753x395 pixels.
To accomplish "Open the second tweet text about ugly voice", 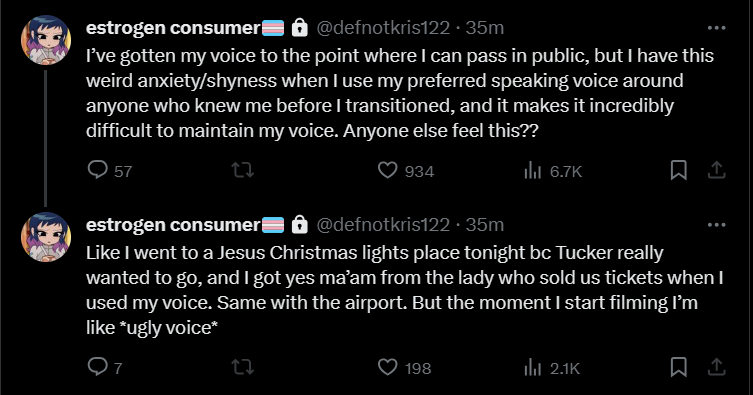I will pyautogui.click(x=405, y=290).
